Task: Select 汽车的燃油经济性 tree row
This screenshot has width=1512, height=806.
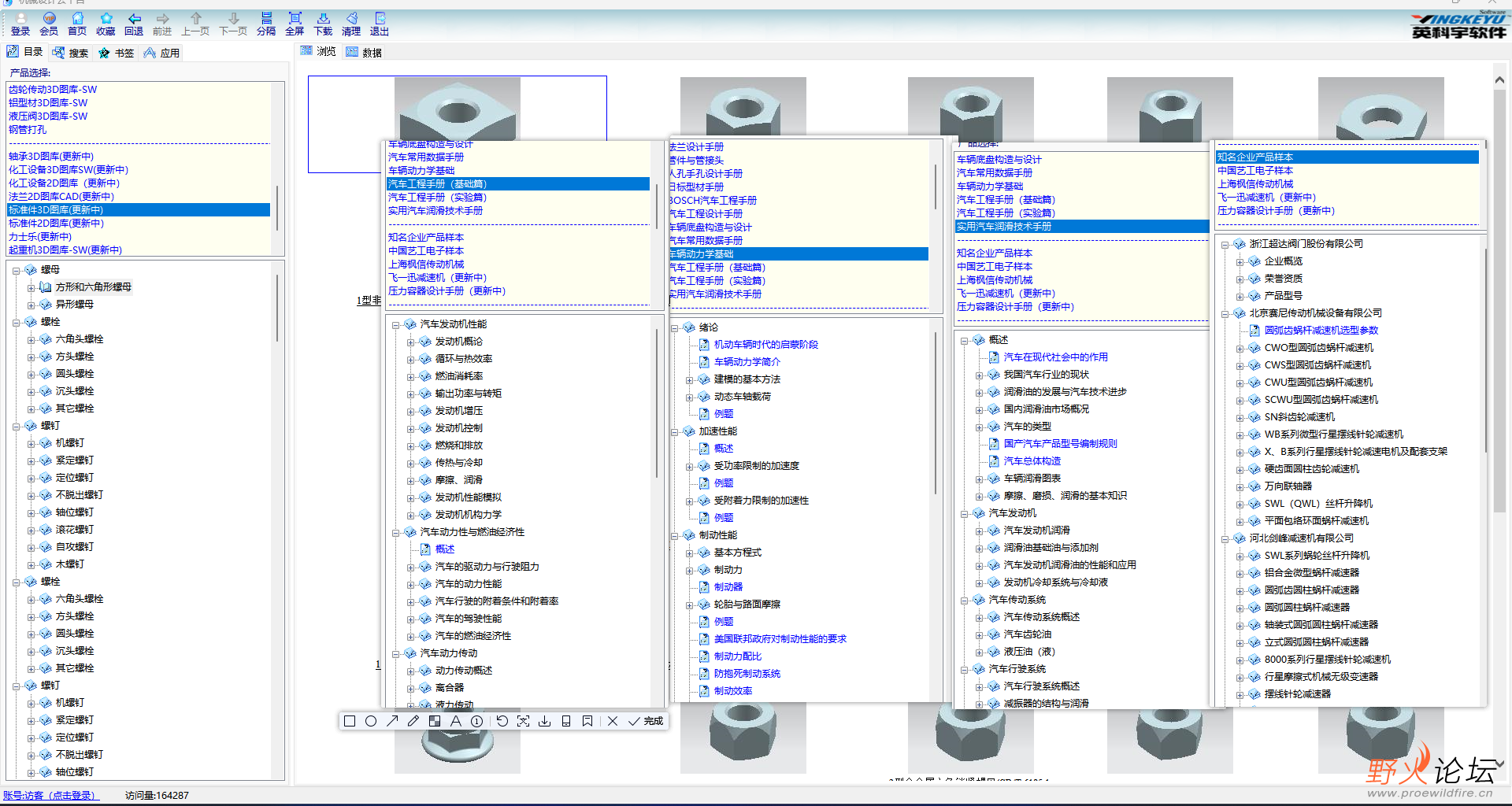Action: pyautogui.click(x=473, y=636)
